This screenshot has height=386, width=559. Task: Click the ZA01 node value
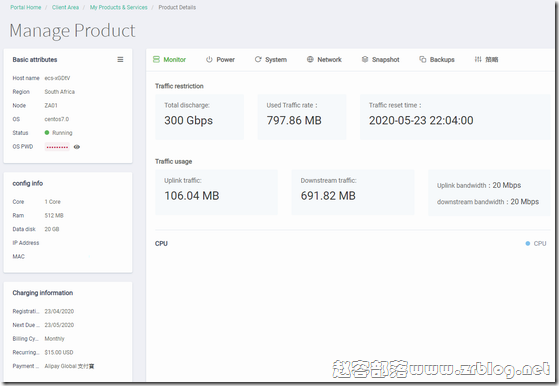click(x=51, y=105)
